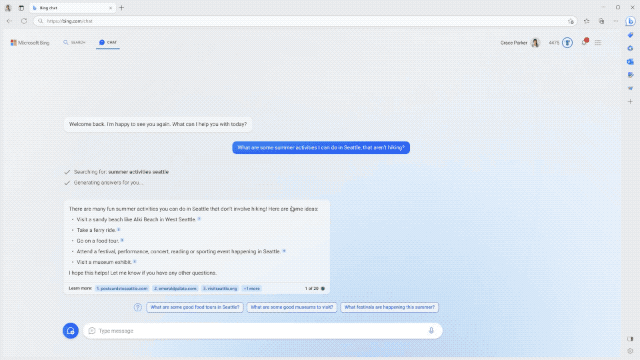
Task: Open the Shopping tag sidebar icon
Action: pos(630,35)
